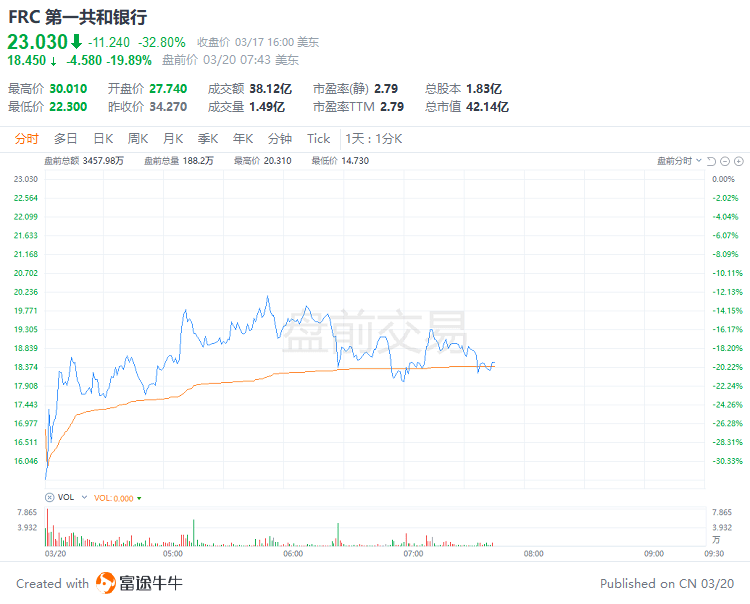Click the 1天 : 1分K interval button

[x=373, y=139]
